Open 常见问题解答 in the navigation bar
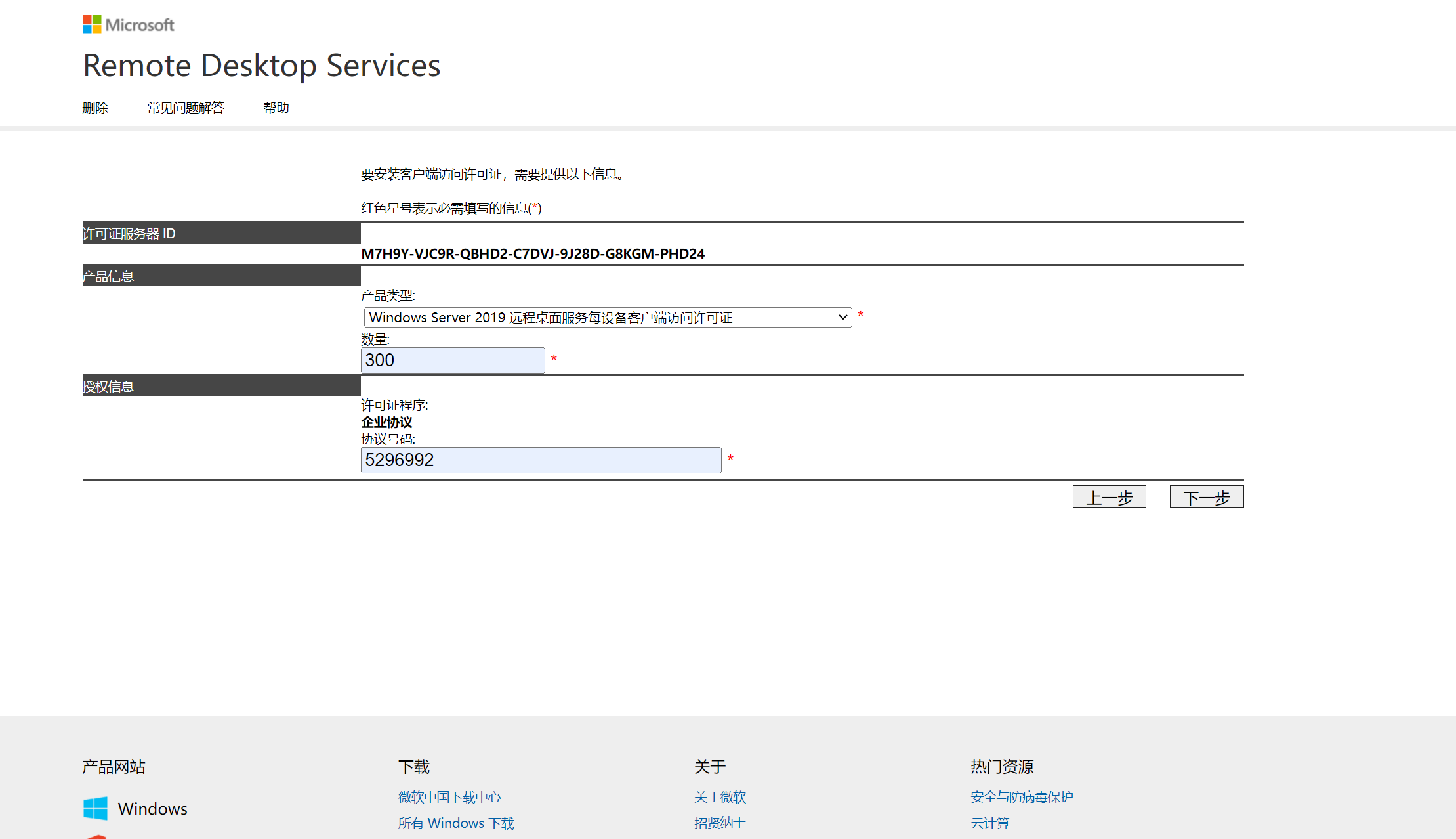Screen dimensions: 1456x839 186,108
